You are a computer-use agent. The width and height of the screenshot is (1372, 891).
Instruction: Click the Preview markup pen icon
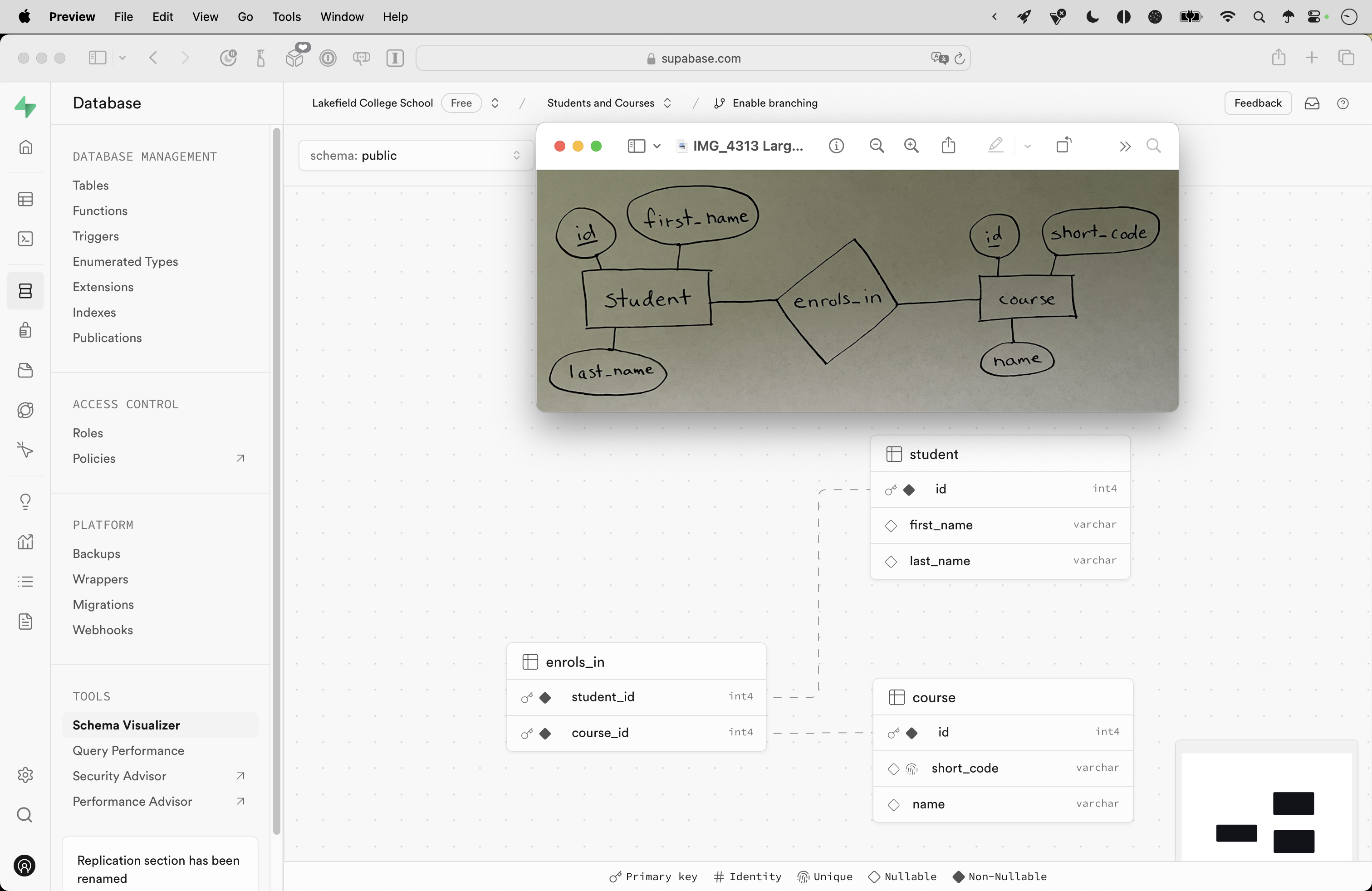pos(995,146)
